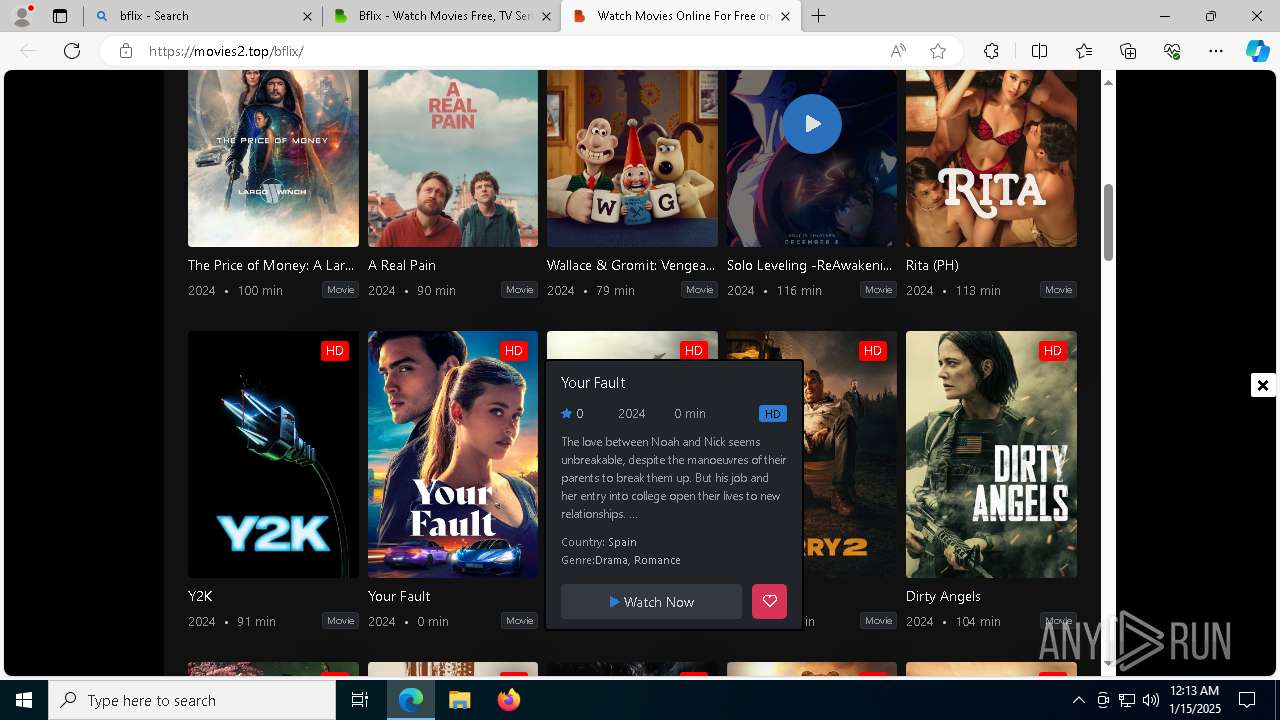This screenshot has width=1280, height=720.
Task: Toggle split screen icon
Action: click(1039, 51)
